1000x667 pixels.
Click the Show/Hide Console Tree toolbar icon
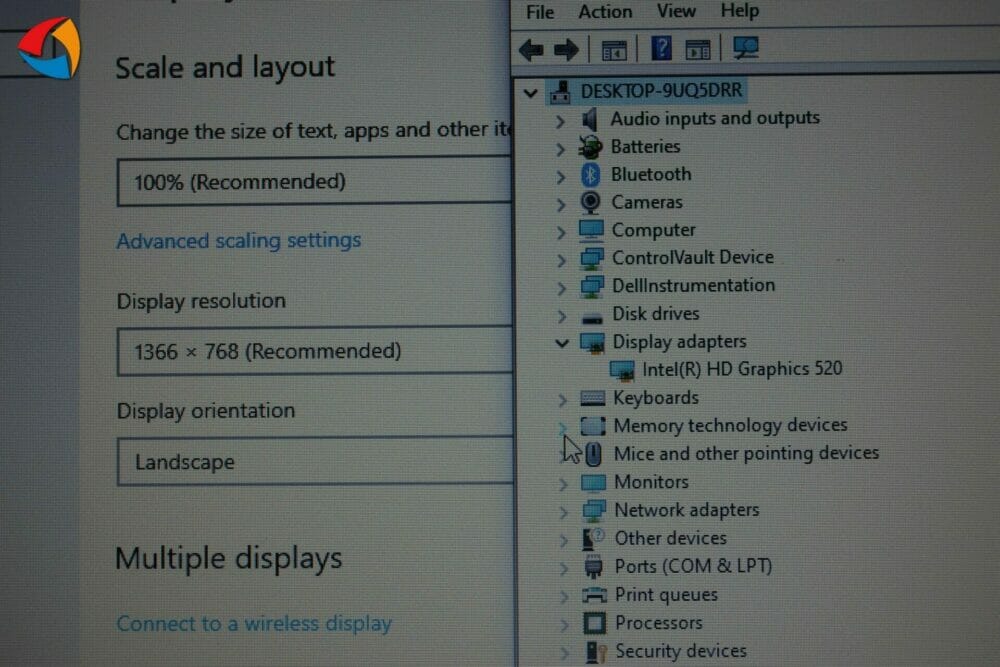pyautogui.click(x=614, y=50)
